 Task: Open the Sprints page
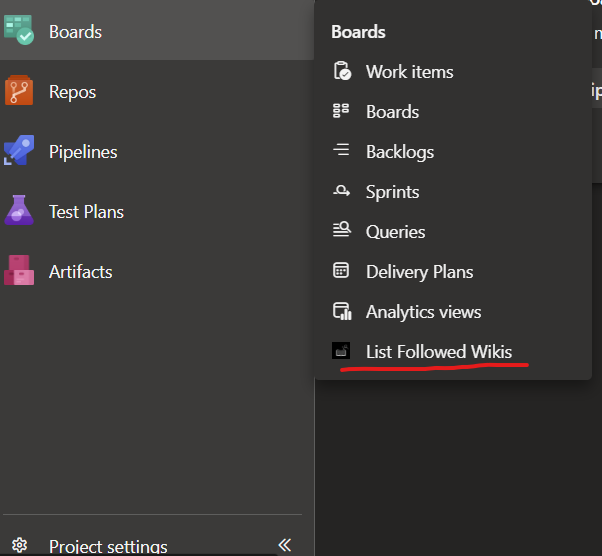(x=392, y=192)
